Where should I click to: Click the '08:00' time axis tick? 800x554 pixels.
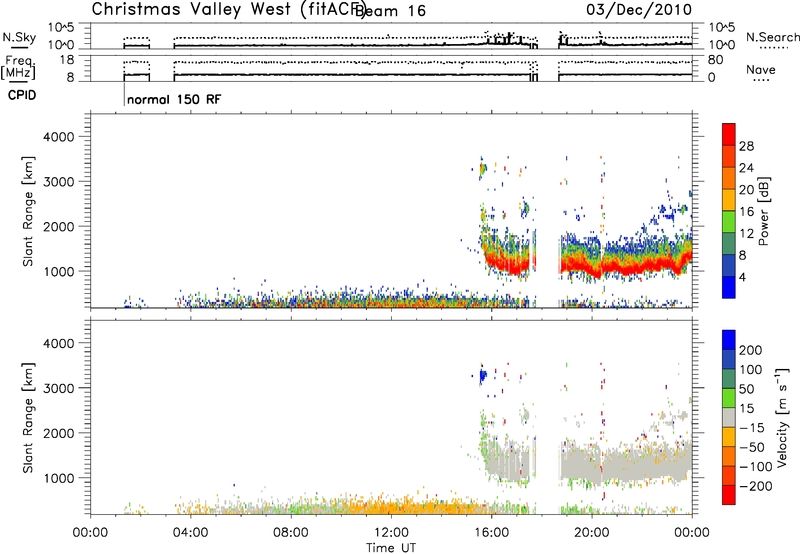tap(291, 533)
